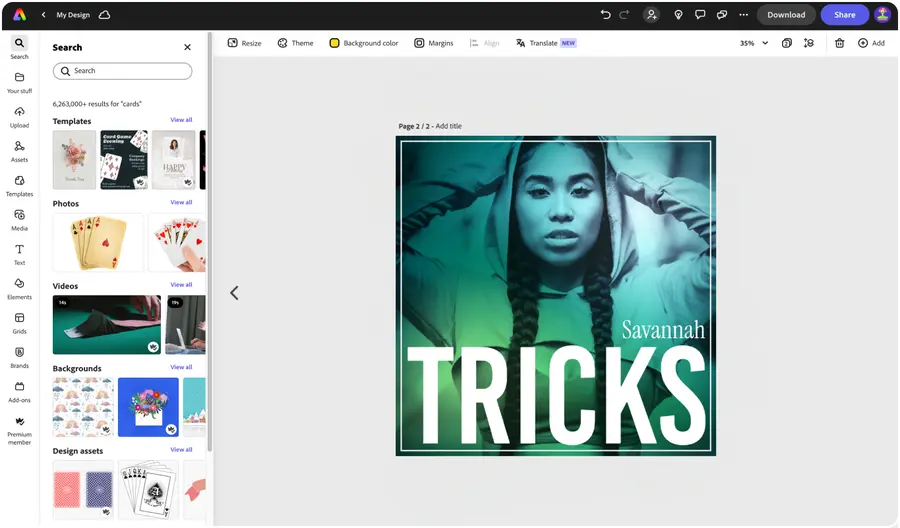Click Add title next to Page 2 / 2
The width and height of the screenshot is (900, 528).
[x=448, y=126]
